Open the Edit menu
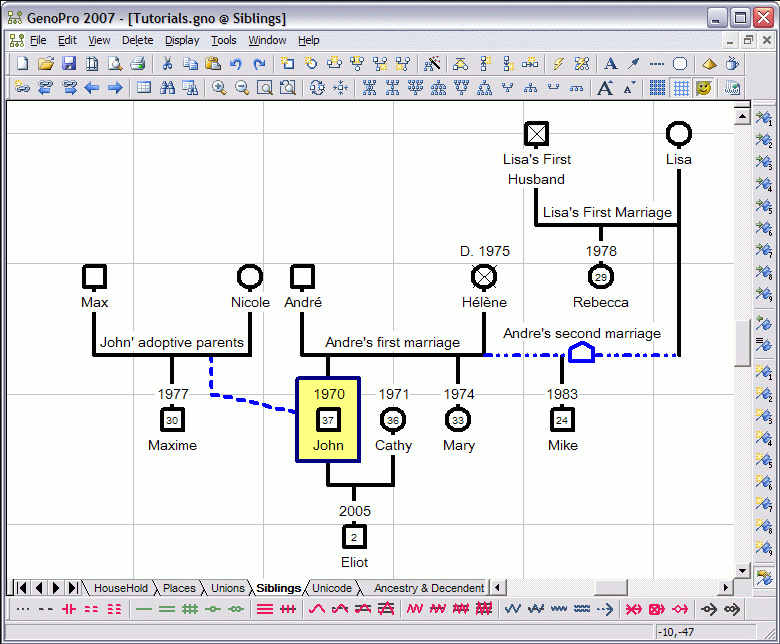Image resolution: width=780 pixels, height=644 pixels. pyautogui.click(x=67, y=40)
